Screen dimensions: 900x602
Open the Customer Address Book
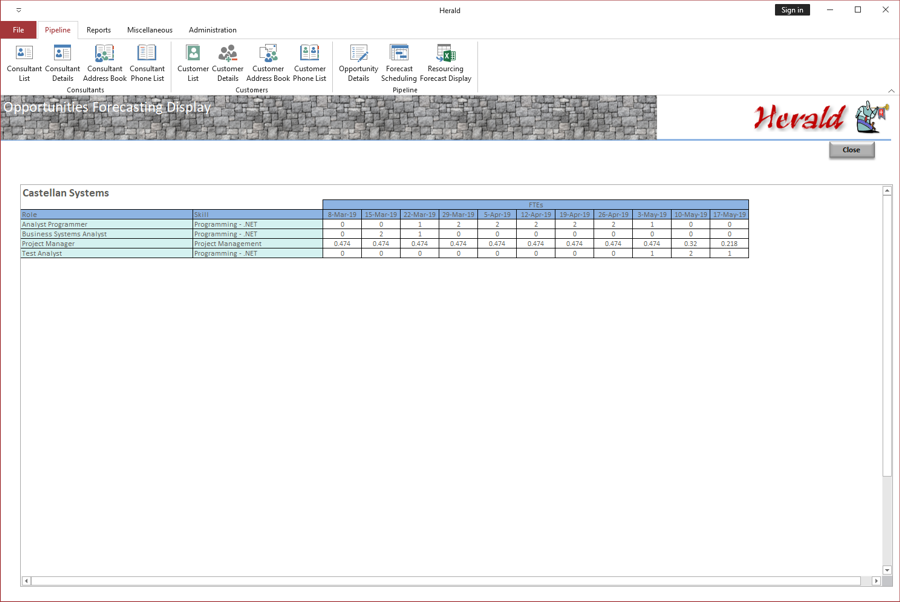(x=268, y=63)
